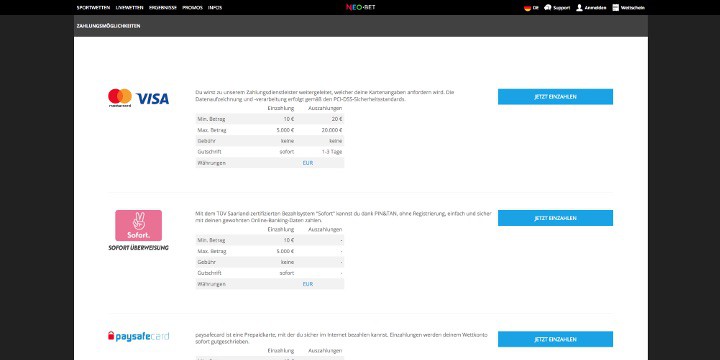
Task: Click the Anmelden user icon
Action: click(x=579, y=7)
